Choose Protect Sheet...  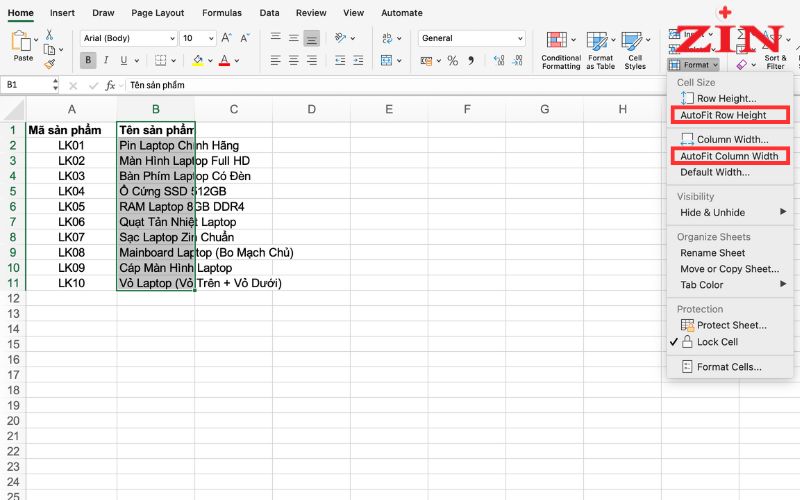pos(730,326)
